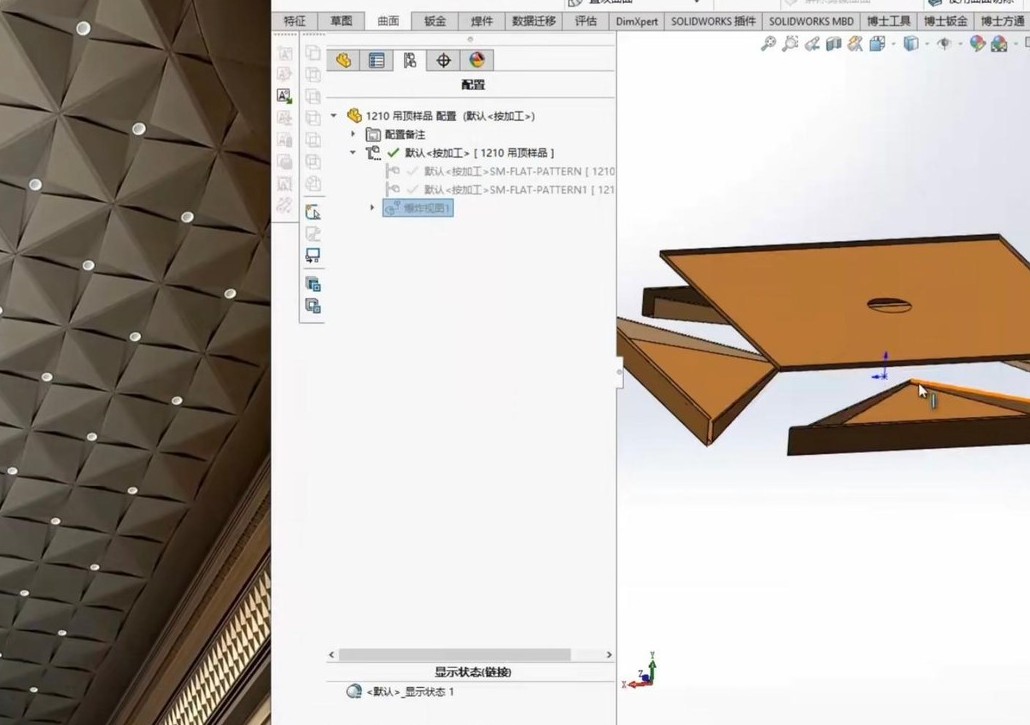Viewport: 1030px width, 725px height.
Task: Open the 评估 ribbon tab
Action: [586, 21]
